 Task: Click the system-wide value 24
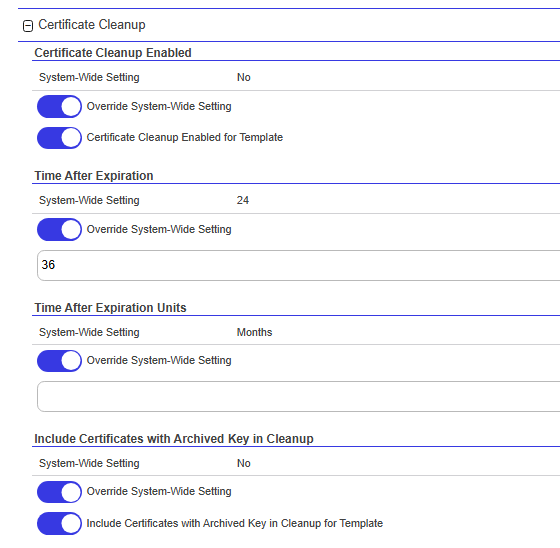click(x=243, y=200)
